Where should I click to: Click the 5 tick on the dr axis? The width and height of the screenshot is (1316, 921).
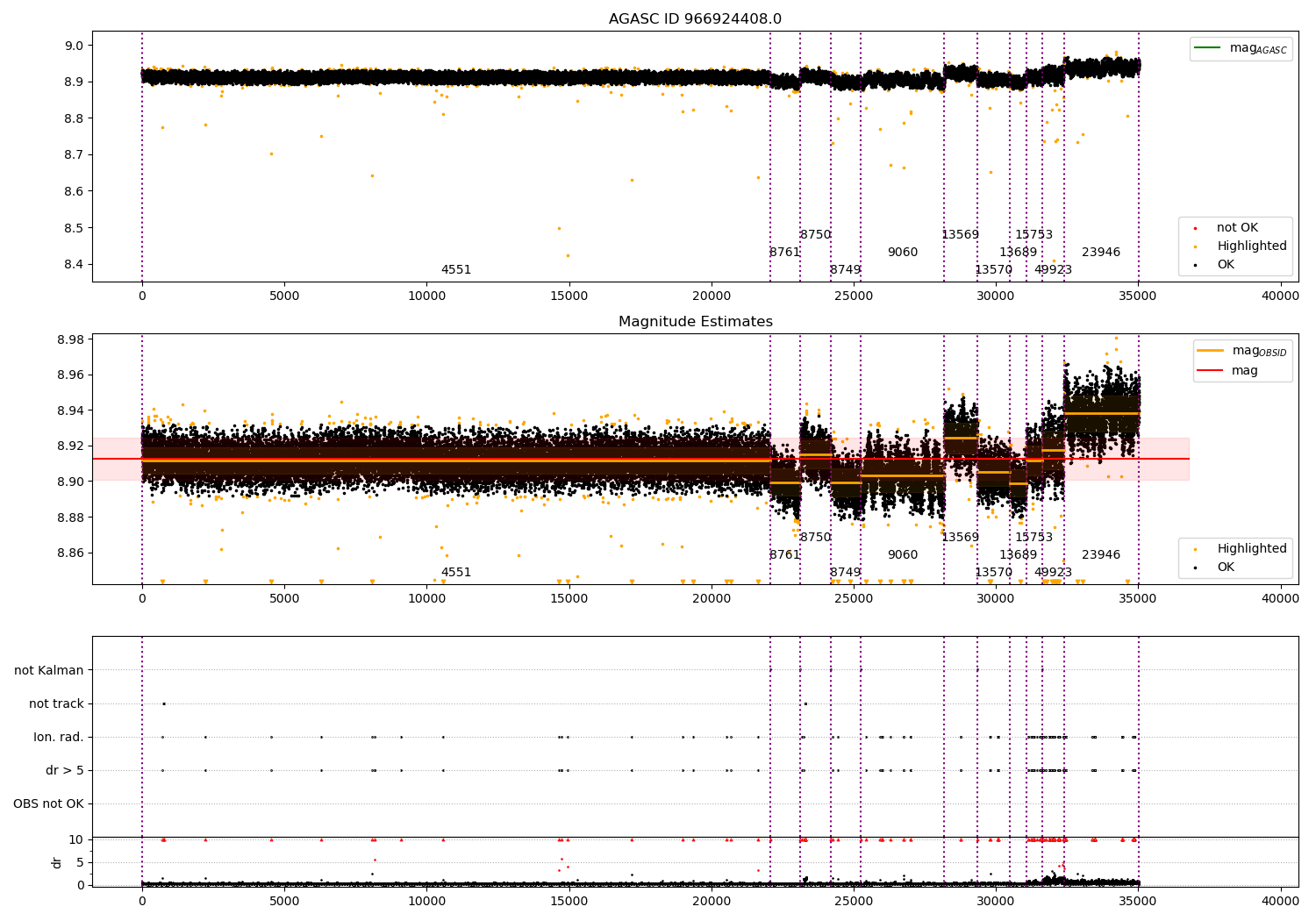click(x=80, y=862)
